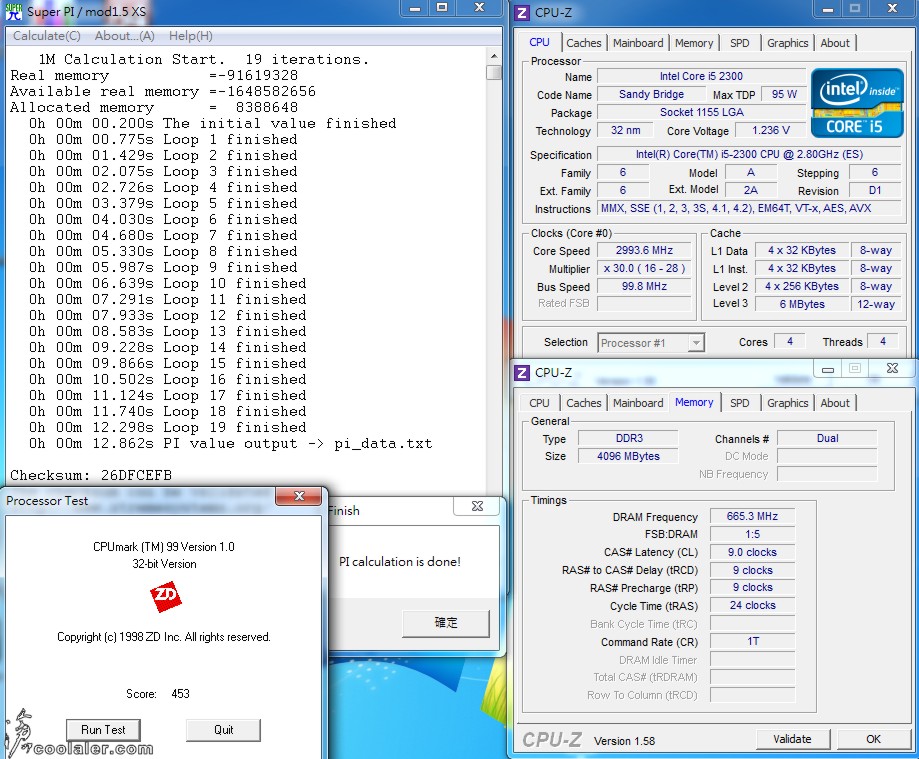The width and height of the screenshot is (919, 759).
Task: Click the Level 3 cache value '6 MBytes'
Action: pos(802,304)
